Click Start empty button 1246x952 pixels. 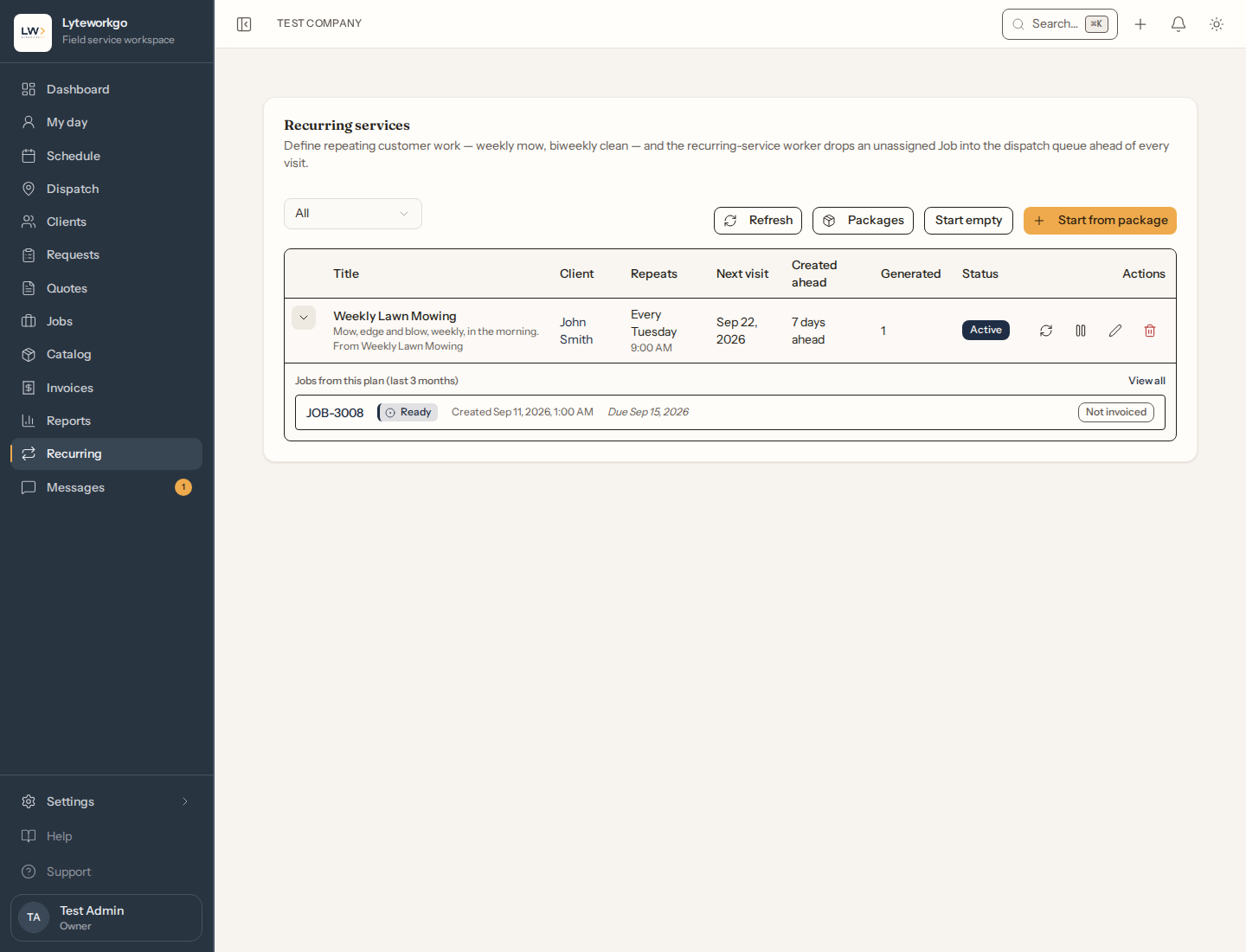click(968, 221)
